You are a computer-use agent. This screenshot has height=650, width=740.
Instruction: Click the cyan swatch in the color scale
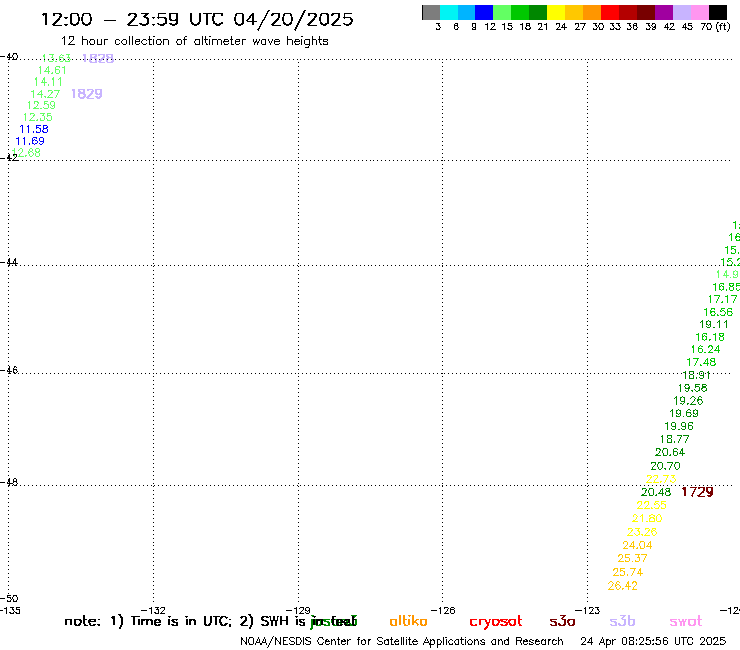point(449,12)
